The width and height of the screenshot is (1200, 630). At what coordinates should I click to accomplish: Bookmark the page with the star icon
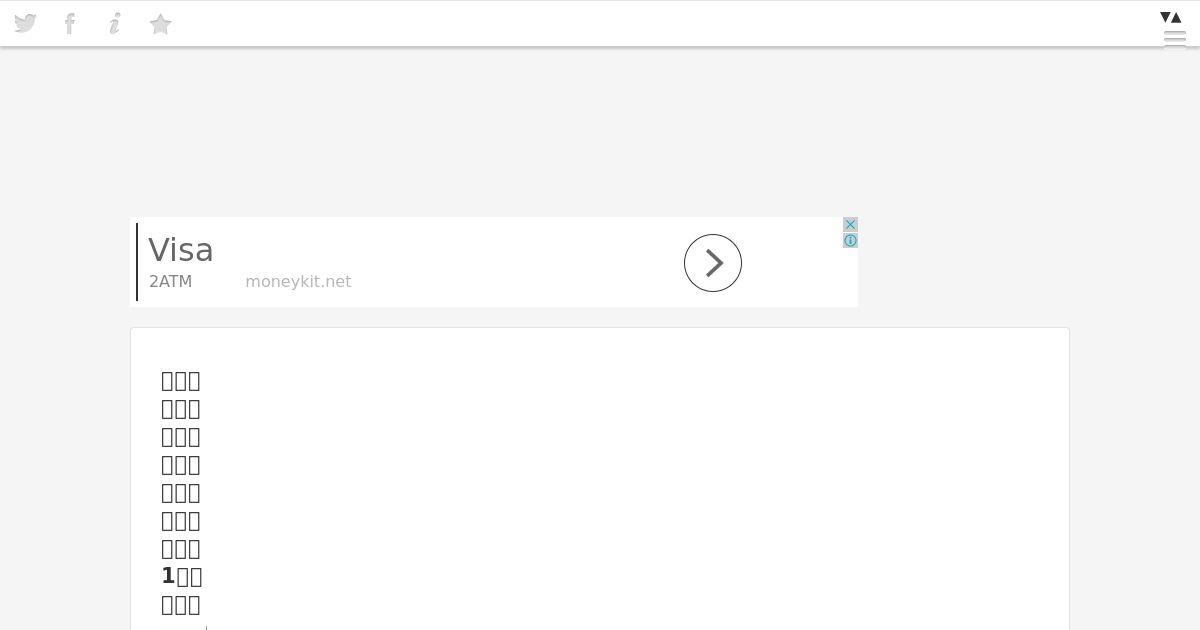160,24
